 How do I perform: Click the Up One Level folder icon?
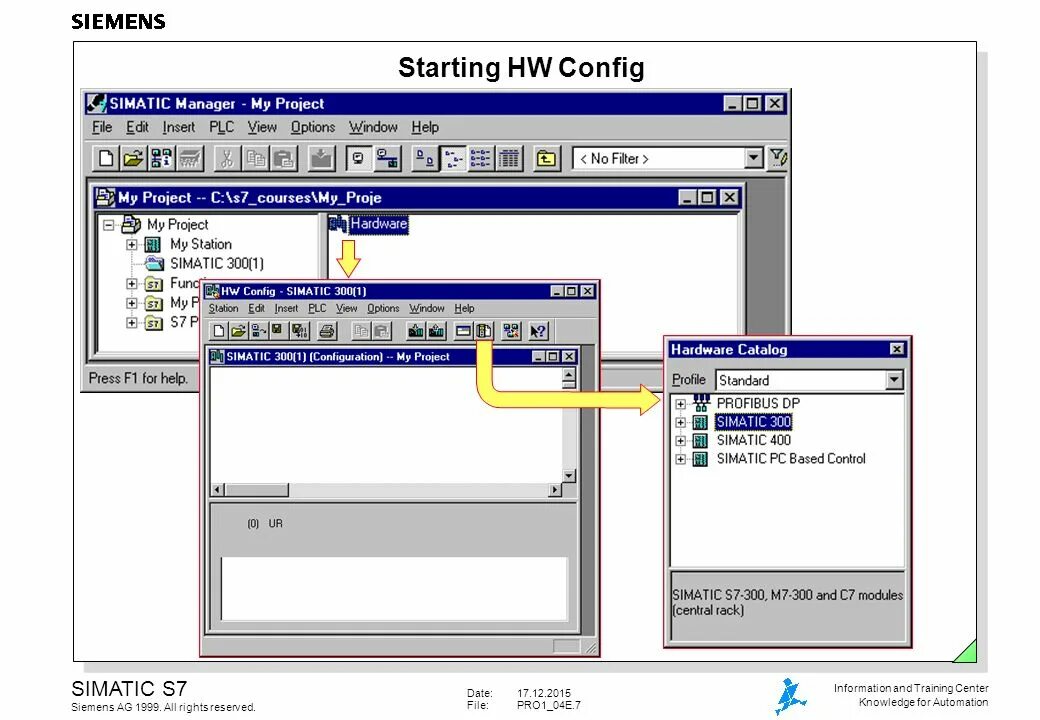(546, 158)
